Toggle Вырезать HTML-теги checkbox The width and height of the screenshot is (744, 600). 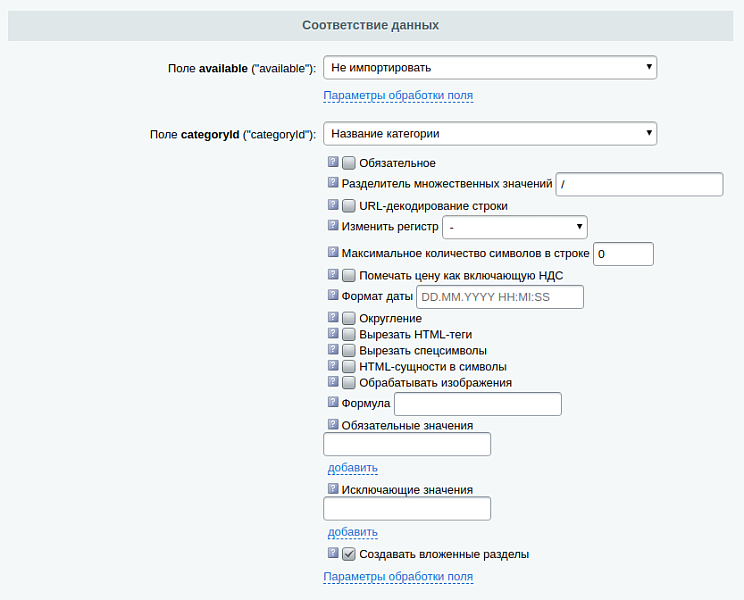[x=349, y=335]
